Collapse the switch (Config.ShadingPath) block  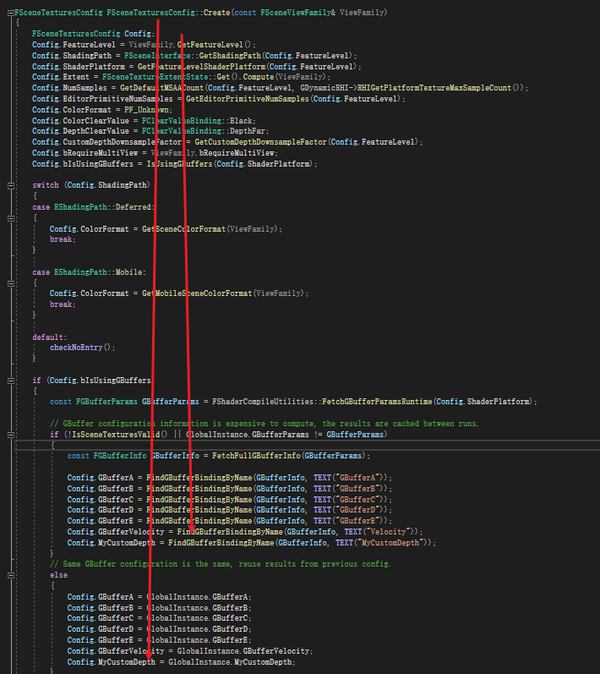coord(10,186)
